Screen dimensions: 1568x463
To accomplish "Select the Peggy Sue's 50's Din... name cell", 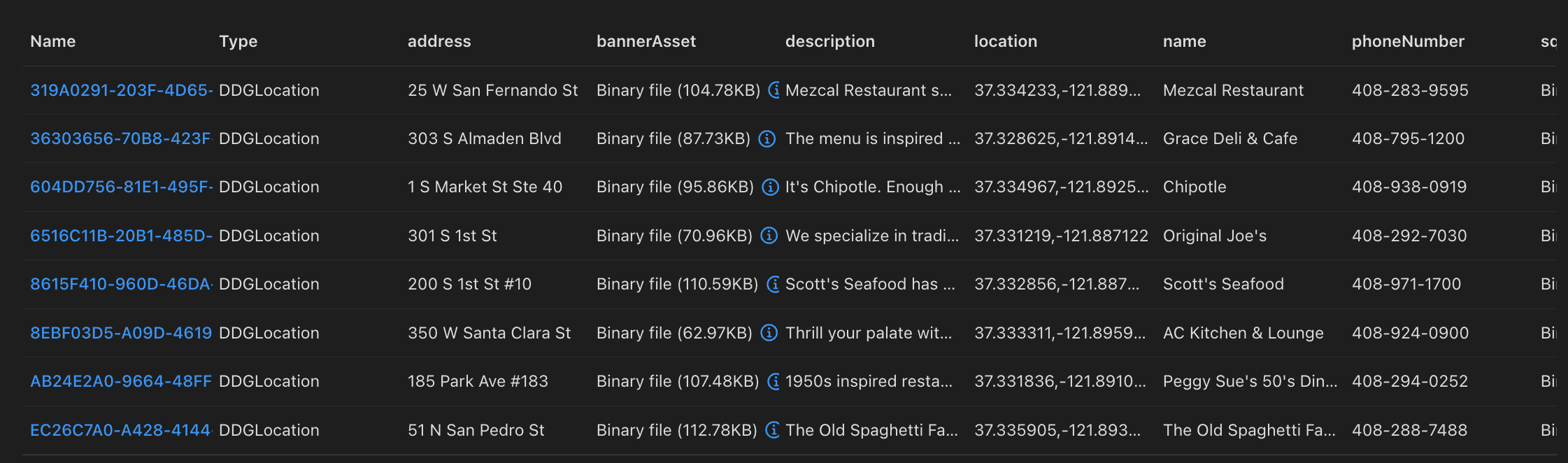I will tap(1250, 381).
